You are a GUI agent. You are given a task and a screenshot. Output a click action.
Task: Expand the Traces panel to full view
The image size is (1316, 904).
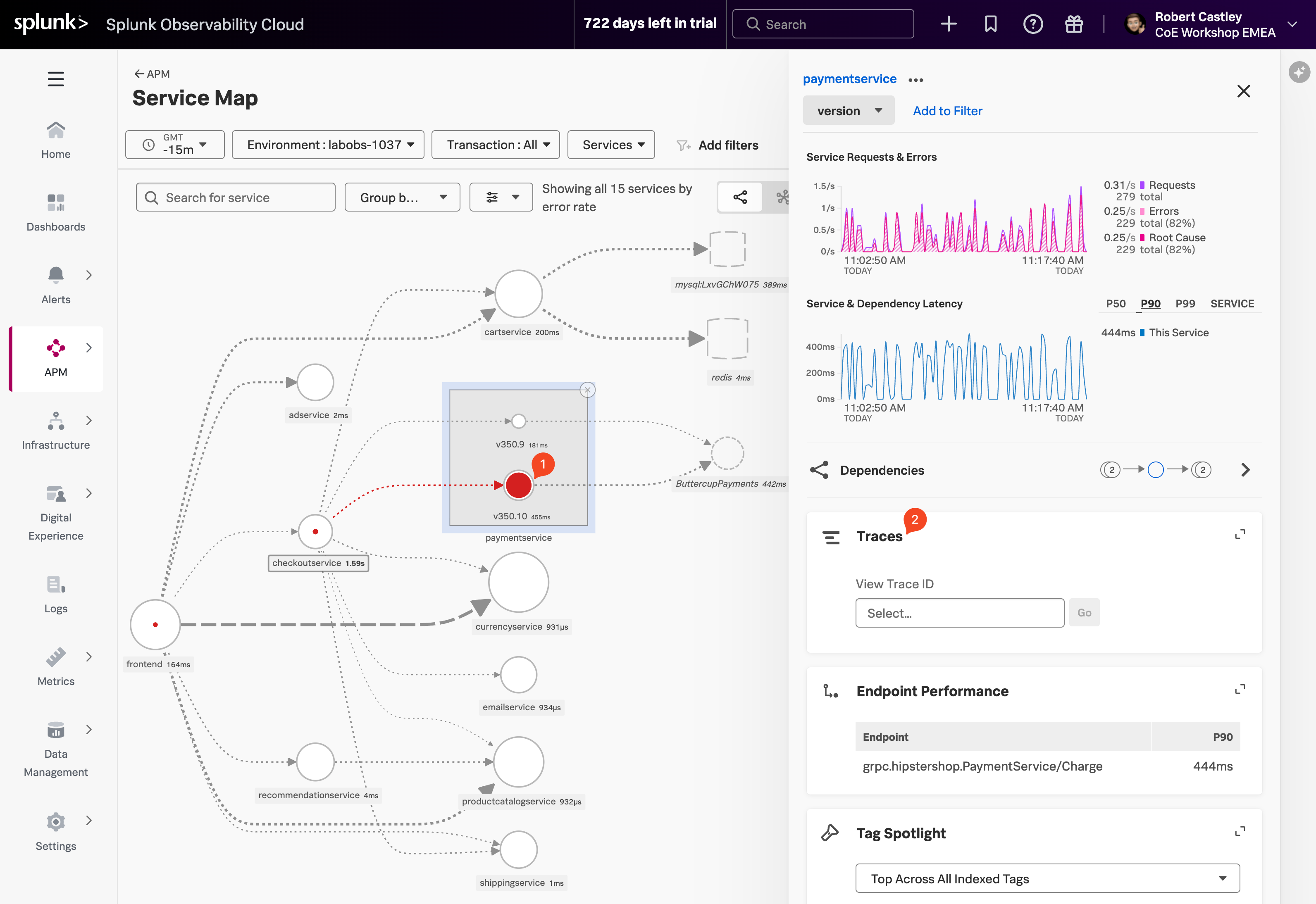[x=1240, y=534]
